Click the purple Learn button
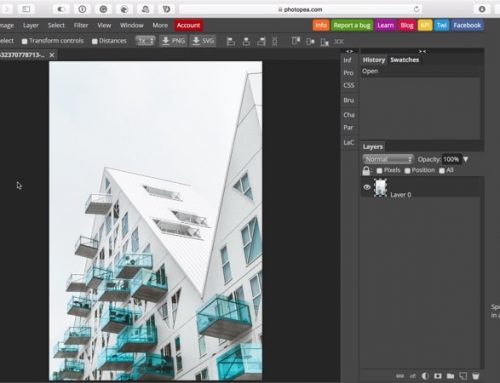The width and height of the screenshot is (500, 383). (385, 25)
